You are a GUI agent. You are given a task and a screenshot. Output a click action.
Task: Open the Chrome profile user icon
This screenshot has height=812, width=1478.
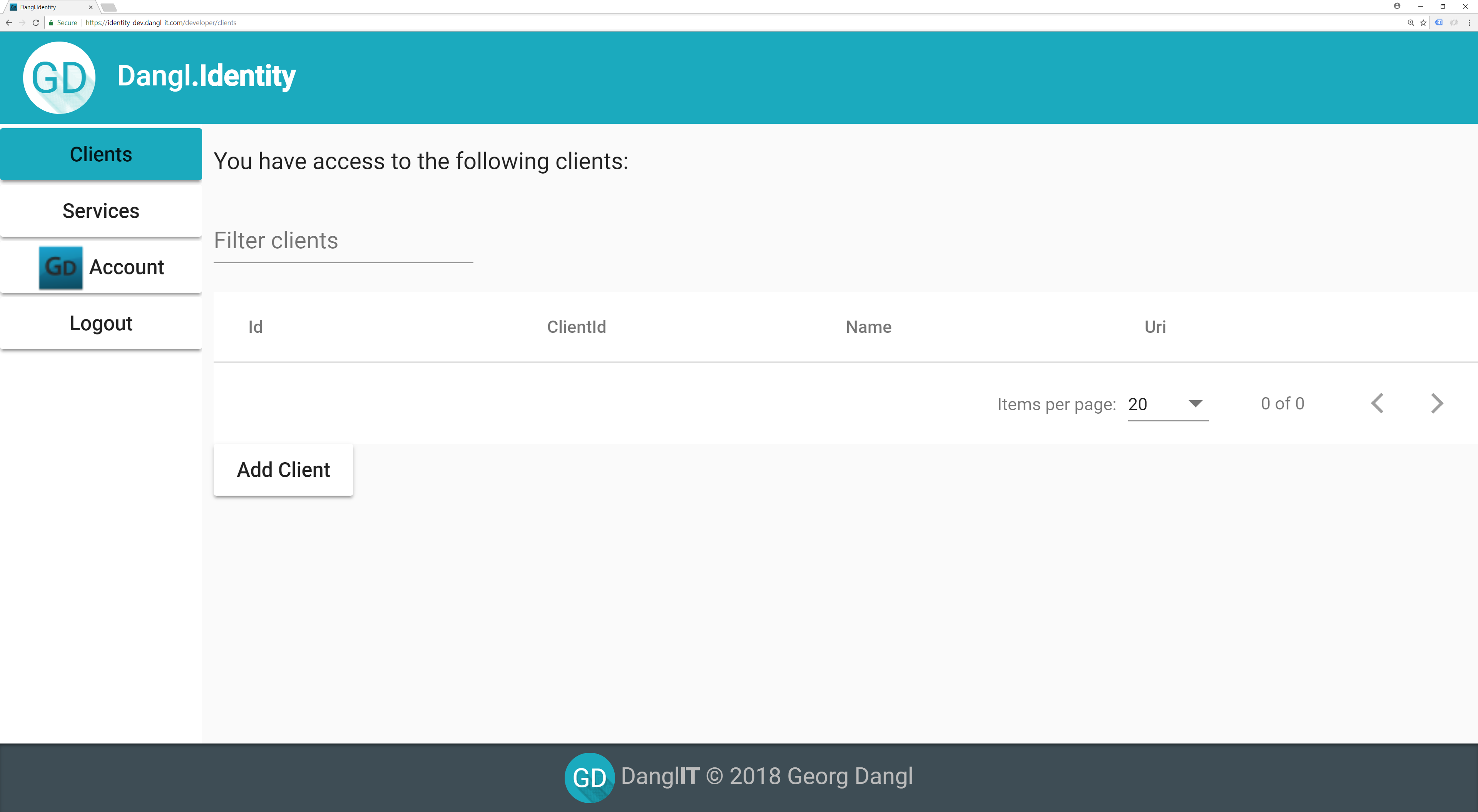coord(1397,6)
